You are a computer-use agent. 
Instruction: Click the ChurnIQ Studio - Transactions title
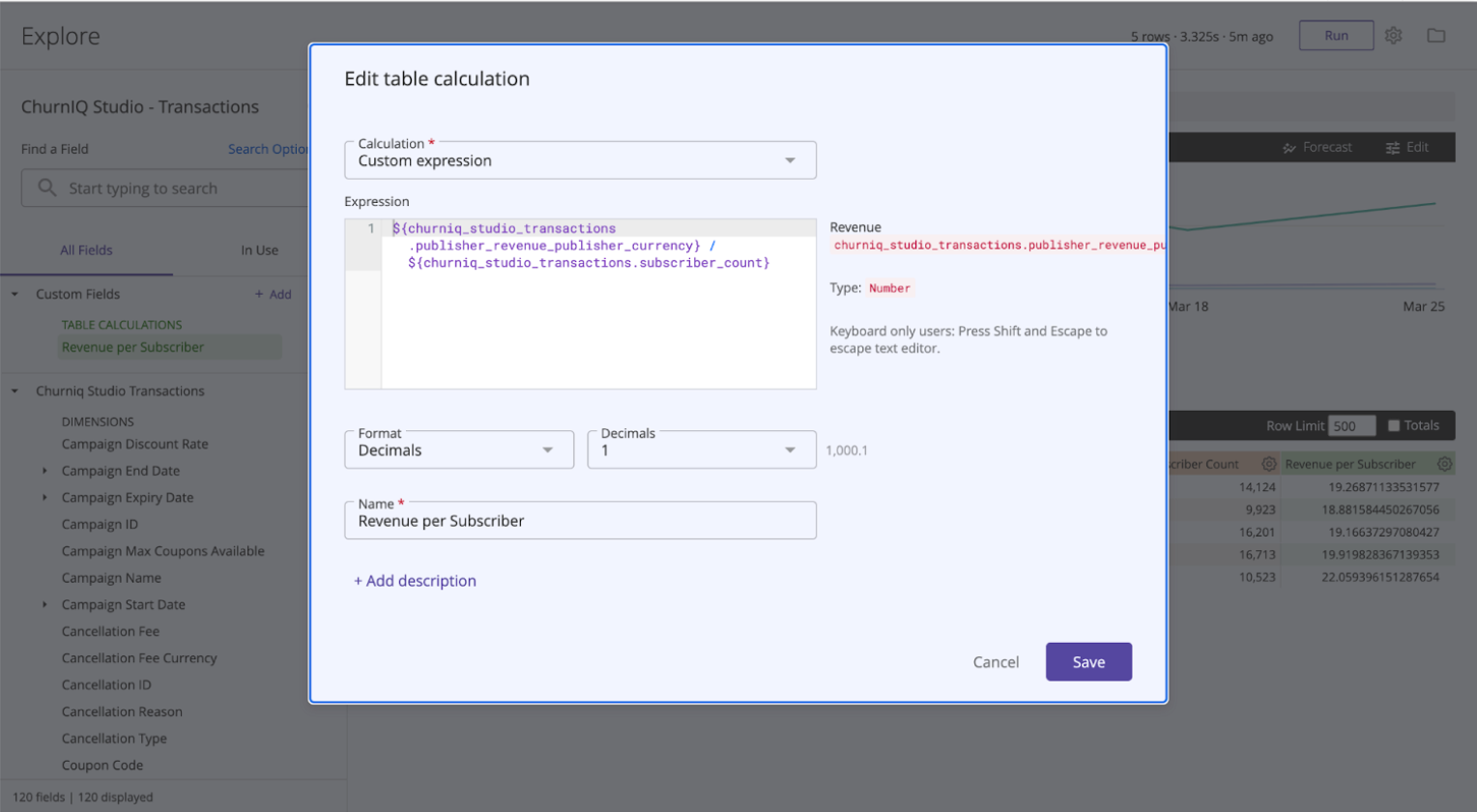140,107
